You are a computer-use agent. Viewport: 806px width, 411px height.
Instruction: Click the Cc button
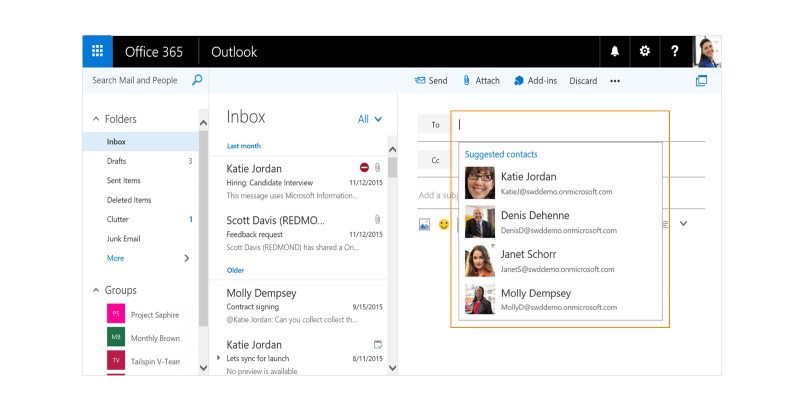tap(435, 160)
